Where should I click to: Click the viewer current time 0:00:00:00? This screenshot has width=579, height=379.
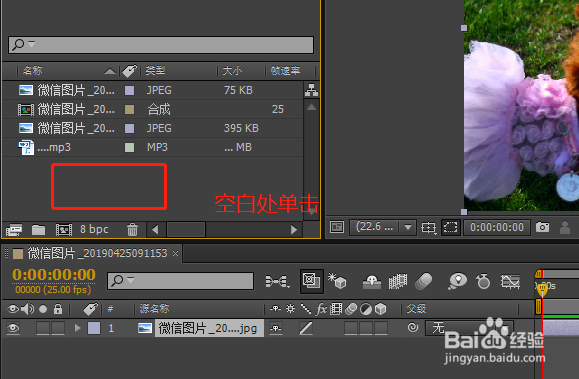[x=497, y=227]
